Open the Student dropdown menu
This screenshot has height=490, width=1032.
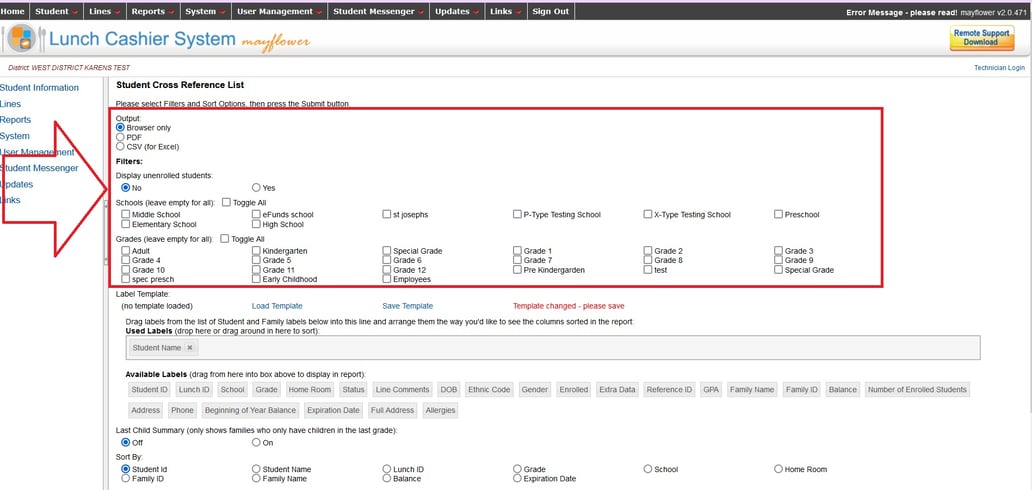tap(56, 11)
